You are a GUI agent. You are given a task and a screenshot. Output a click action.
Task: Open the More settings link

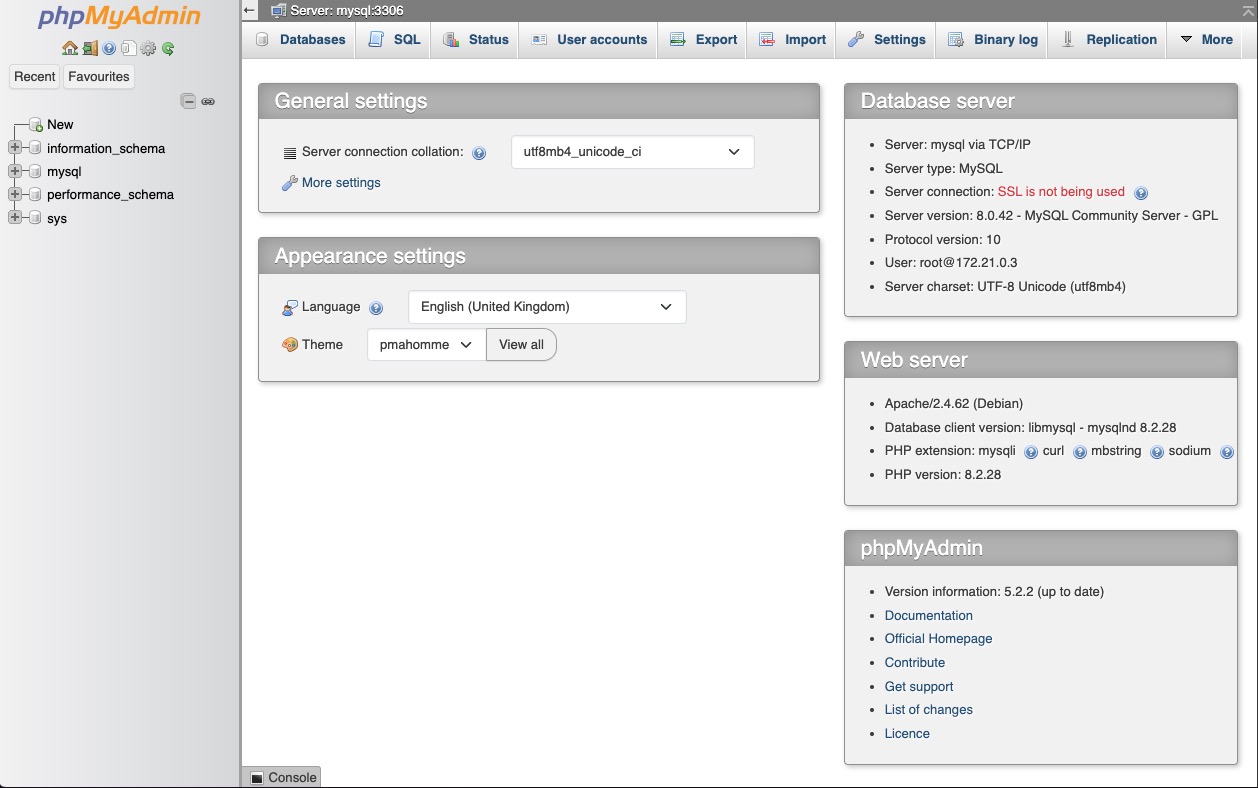tap(340, 183)
